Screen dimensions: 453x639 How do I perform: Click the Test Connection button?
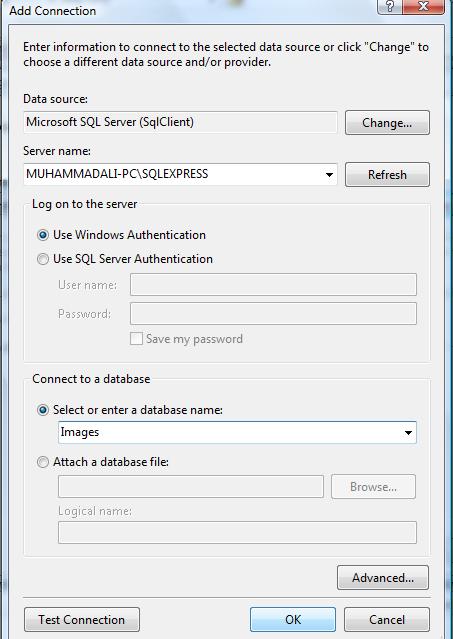click(82, 619)
